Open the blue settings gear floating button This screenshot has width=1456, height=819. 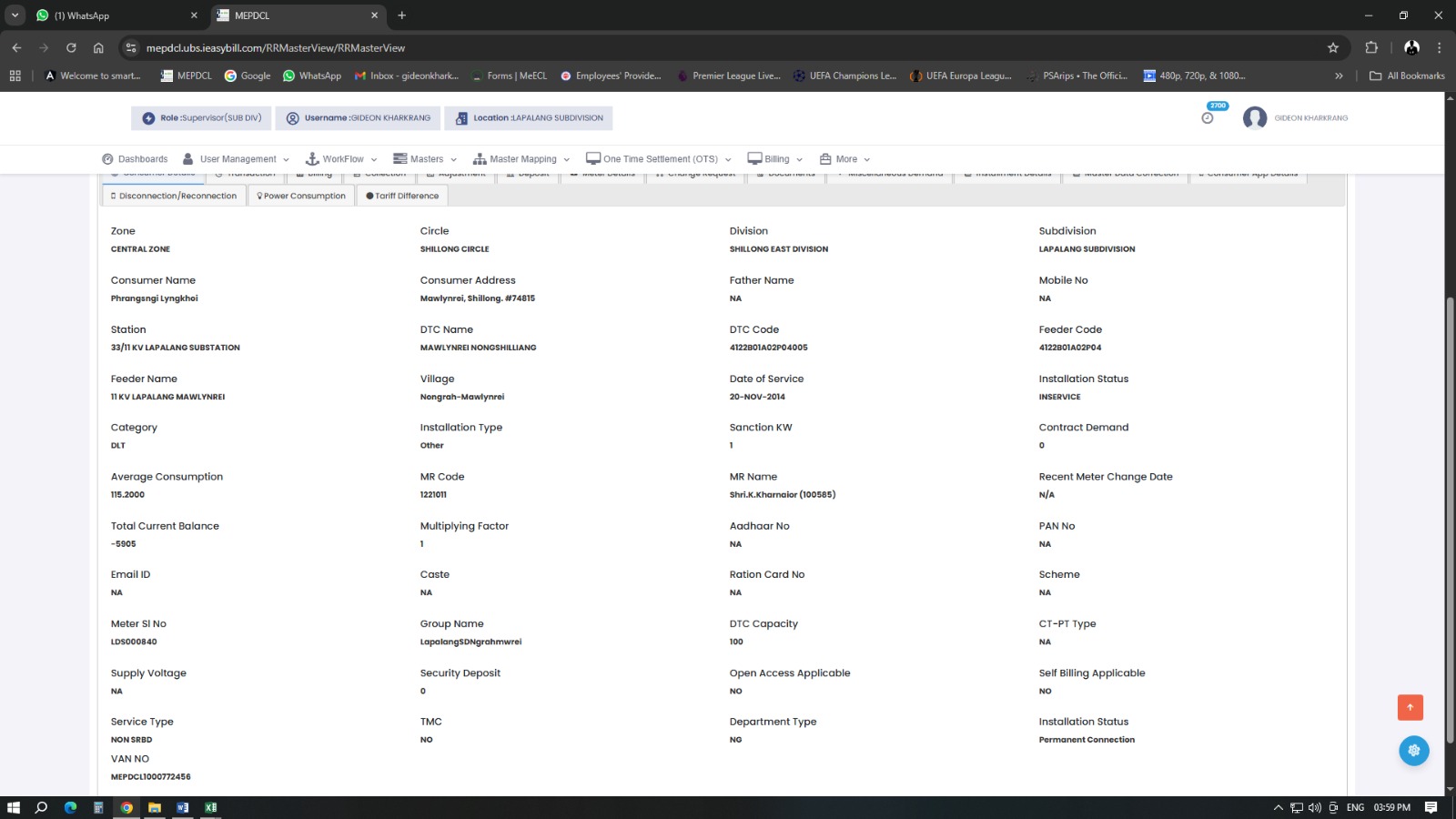[1413, 751]
